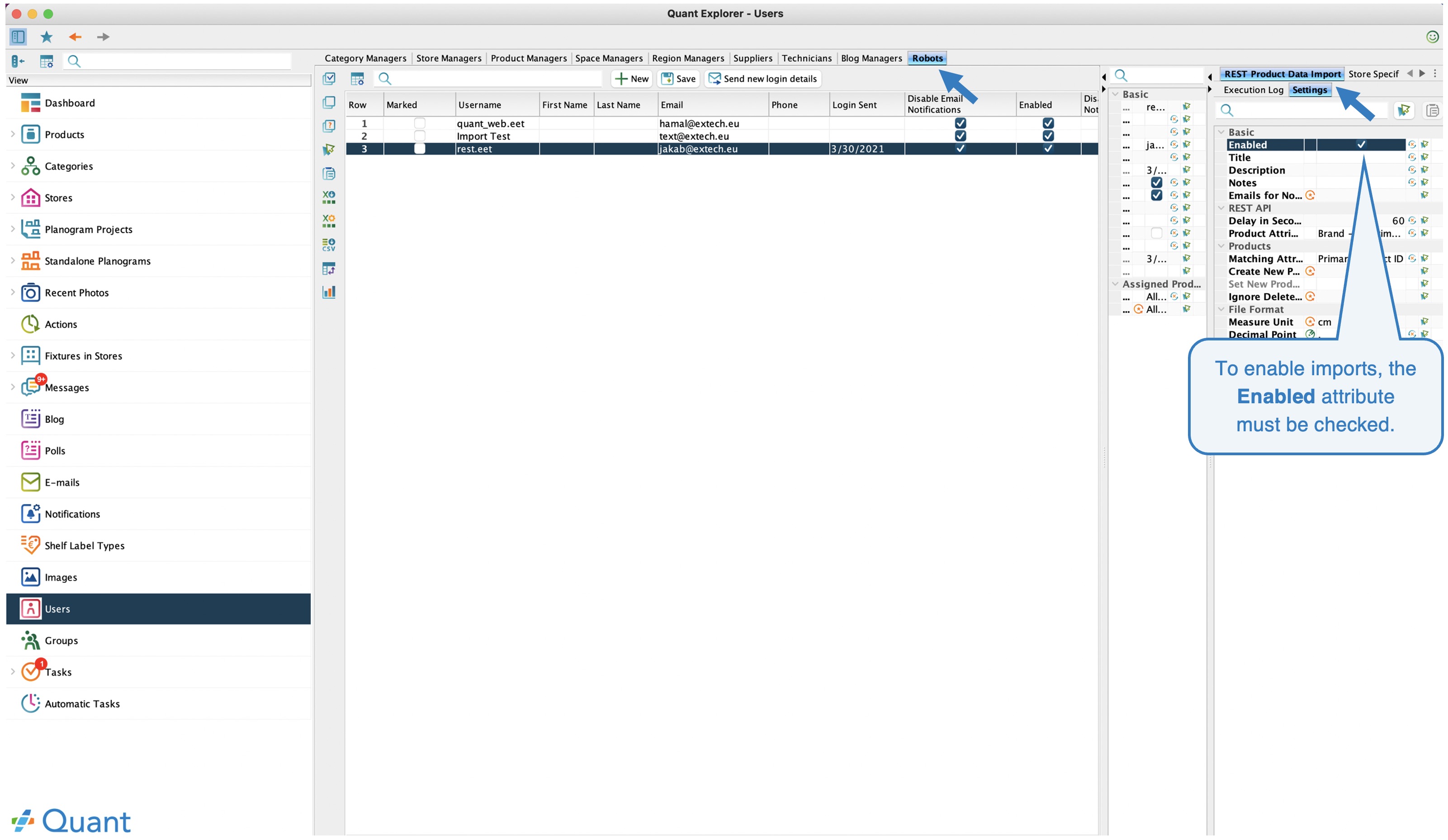Expand the Tasks tree item
1448x840 pixels.
click(x=13, y=671)
